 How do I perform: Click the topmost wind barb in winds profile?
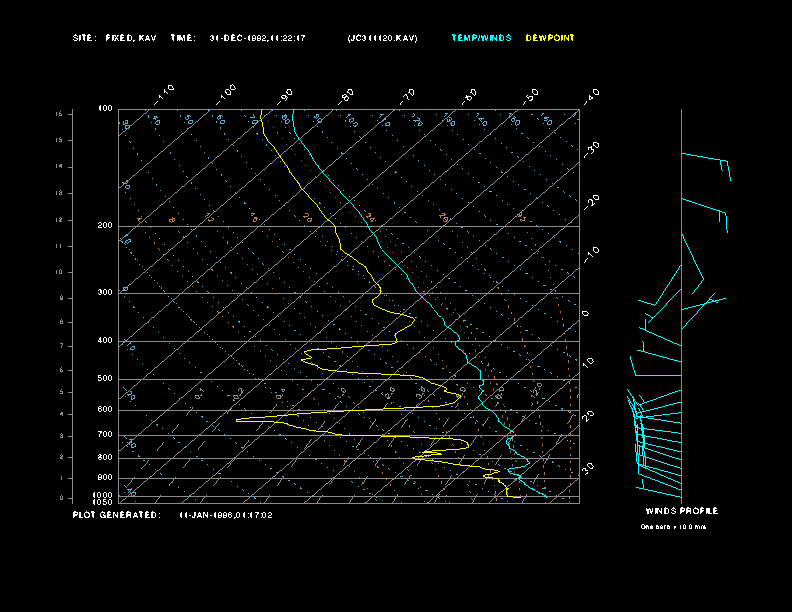click(706, 162)
